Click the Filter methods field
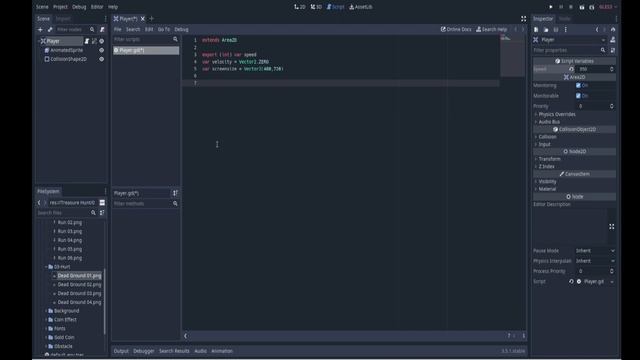 pos(146,204)
